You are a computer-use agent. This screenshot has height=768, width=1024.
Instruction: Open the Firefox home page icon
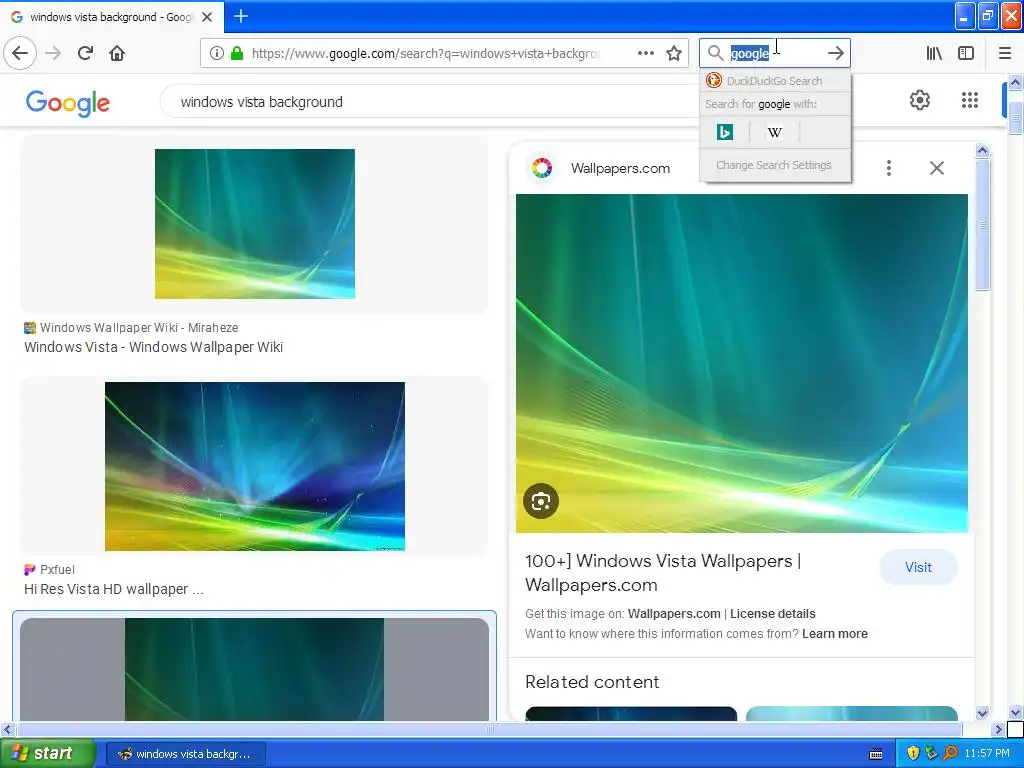click(117, 53)
